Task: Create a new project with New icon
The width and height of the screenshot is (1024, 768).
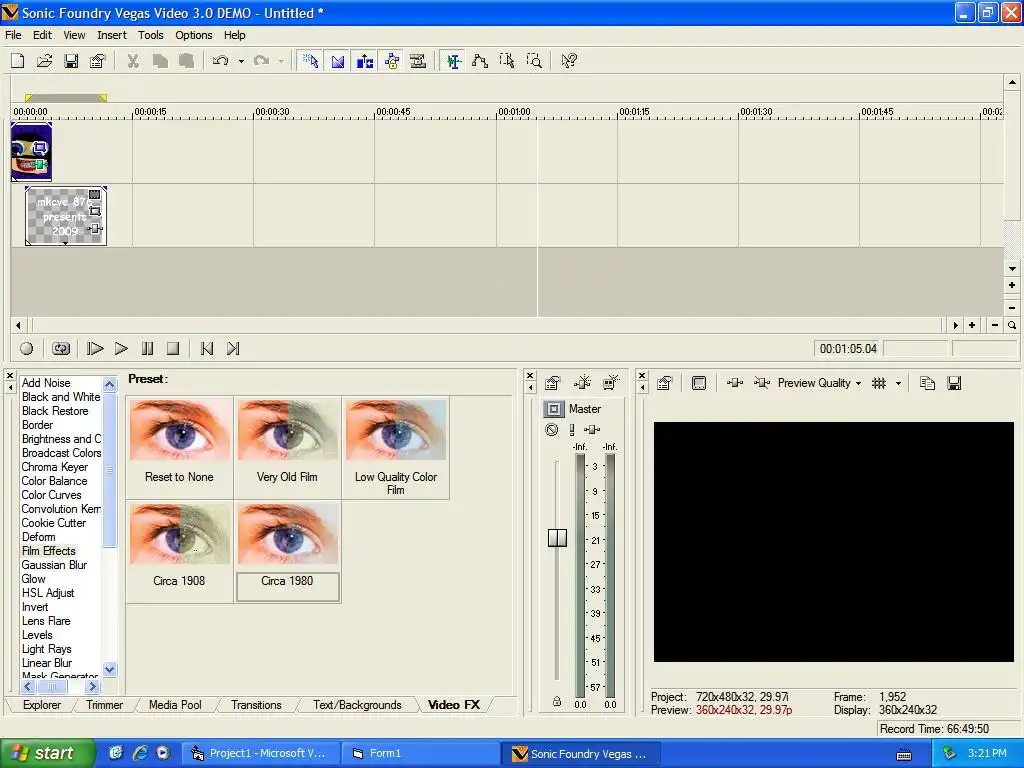Action: (x=18, y=61)
